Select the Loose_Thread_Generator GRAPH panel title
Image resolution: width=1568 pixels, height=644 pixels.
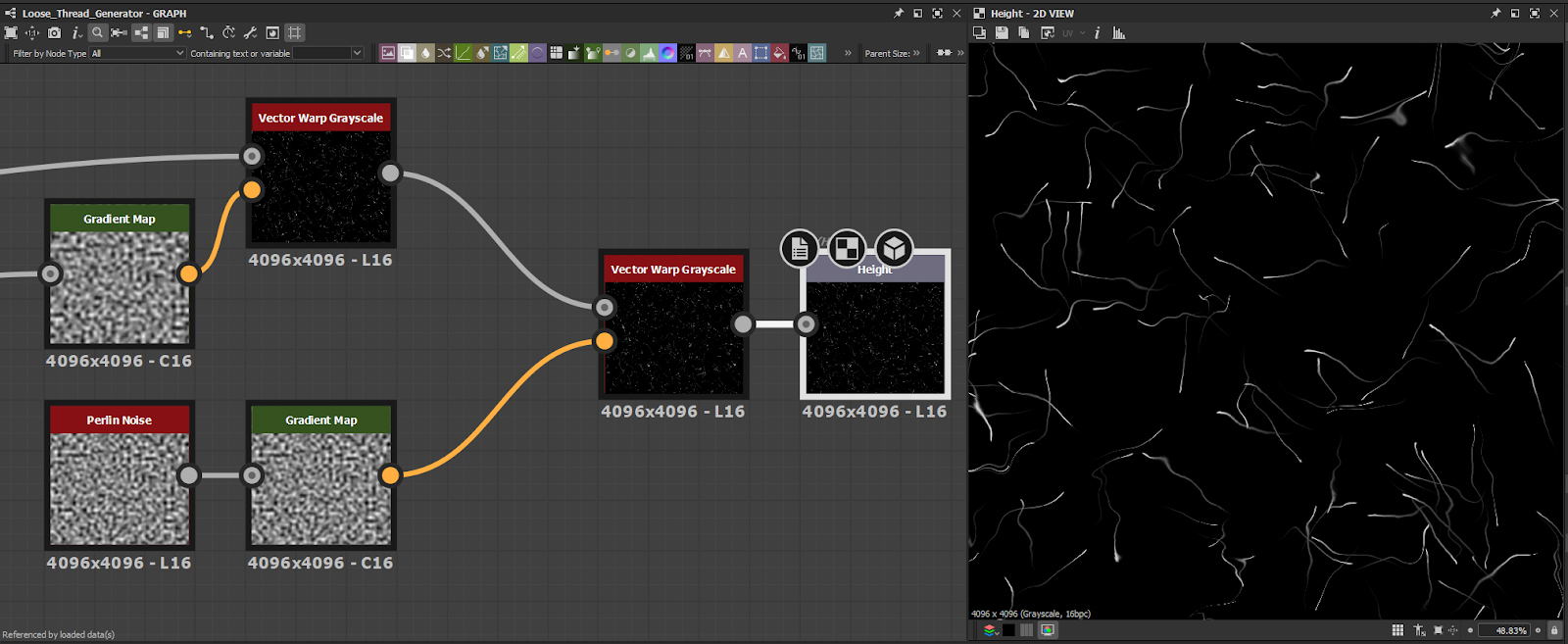pos(103,13)
